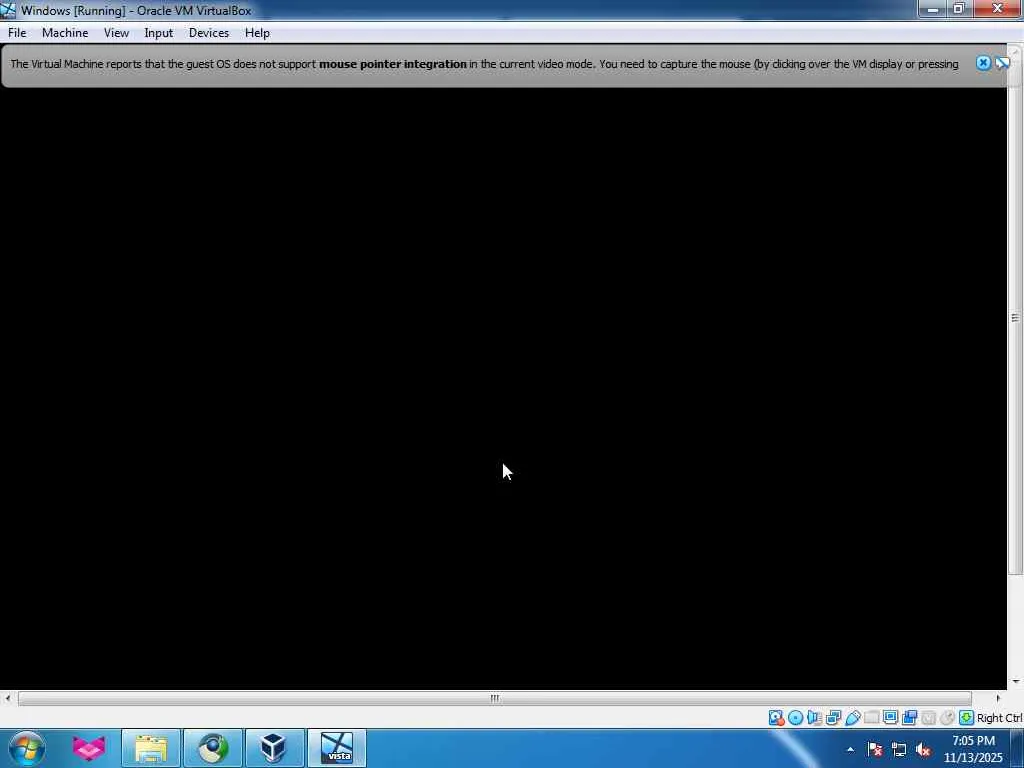Click the hard disk activity status icon

pos(776,718)
